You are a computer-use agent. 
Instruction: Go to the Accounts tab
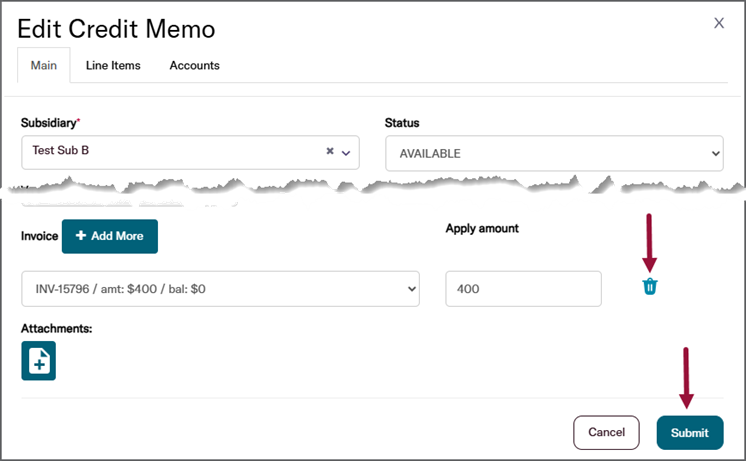(x=194, y=66)
